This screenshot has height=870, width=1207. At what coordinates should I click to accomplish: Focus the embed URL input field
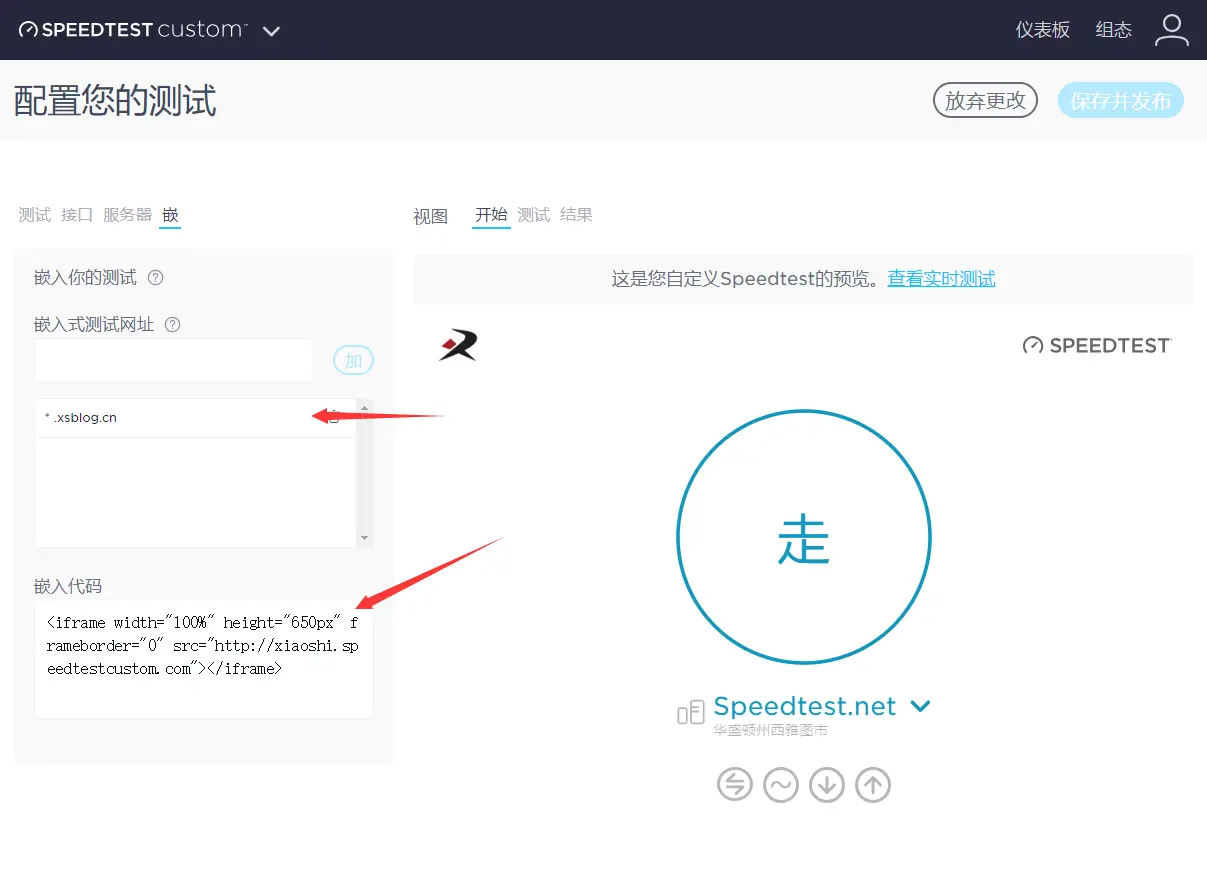click(173, 361)
